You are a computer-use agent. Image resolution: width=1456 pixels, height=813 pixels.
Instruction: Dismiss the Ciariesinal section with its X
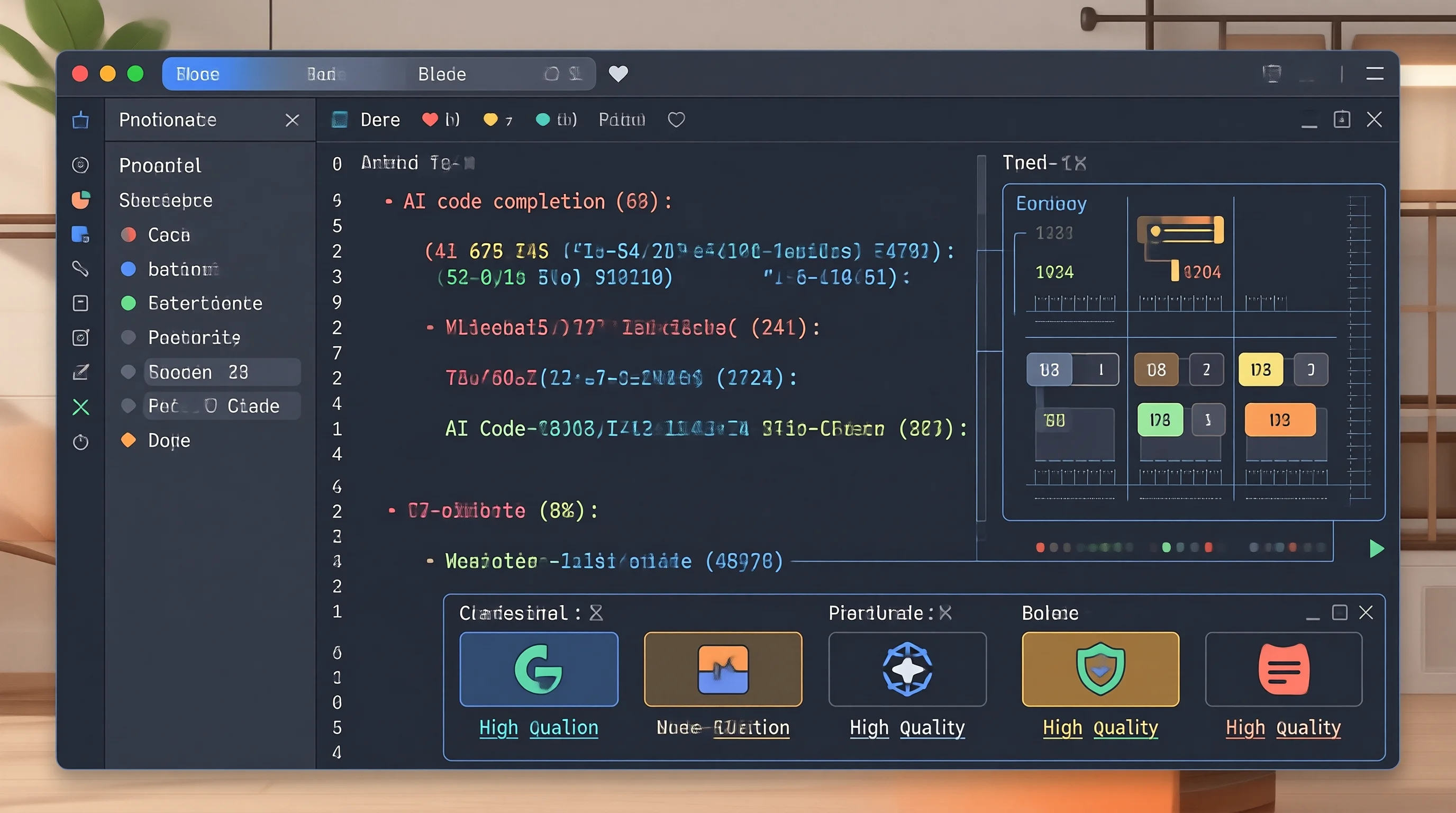[x=596, y=613]
